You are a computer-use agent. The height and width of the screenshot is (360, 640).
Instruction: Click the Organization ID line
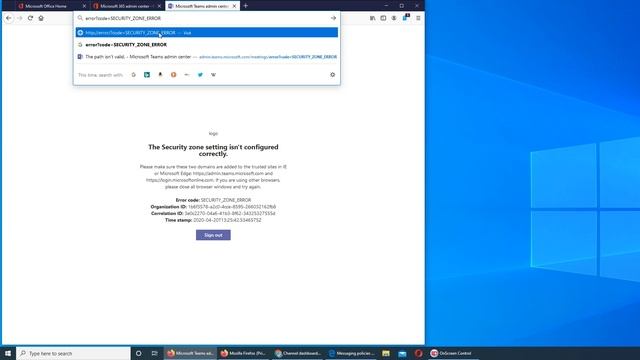[x=213, y=207]
